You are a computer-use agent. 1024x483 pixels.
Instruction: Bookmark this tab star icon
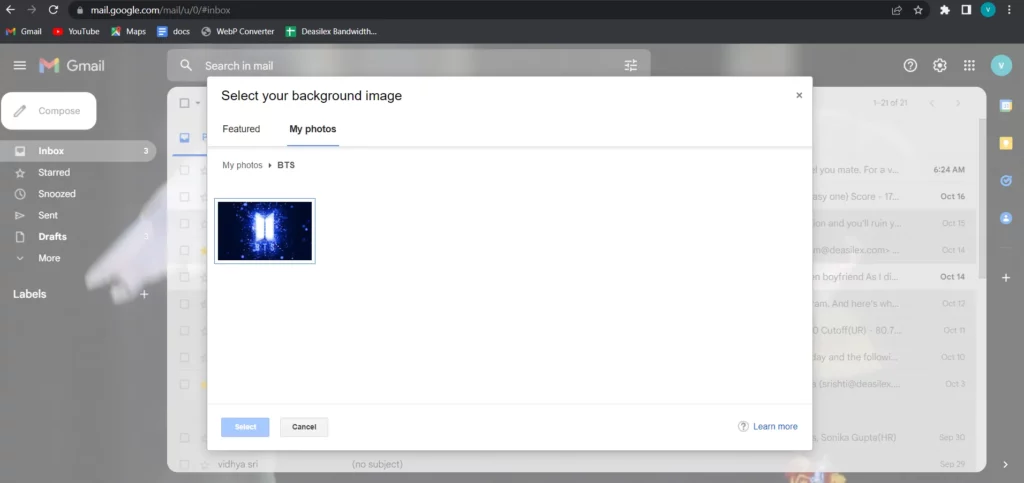pos(918,10)
